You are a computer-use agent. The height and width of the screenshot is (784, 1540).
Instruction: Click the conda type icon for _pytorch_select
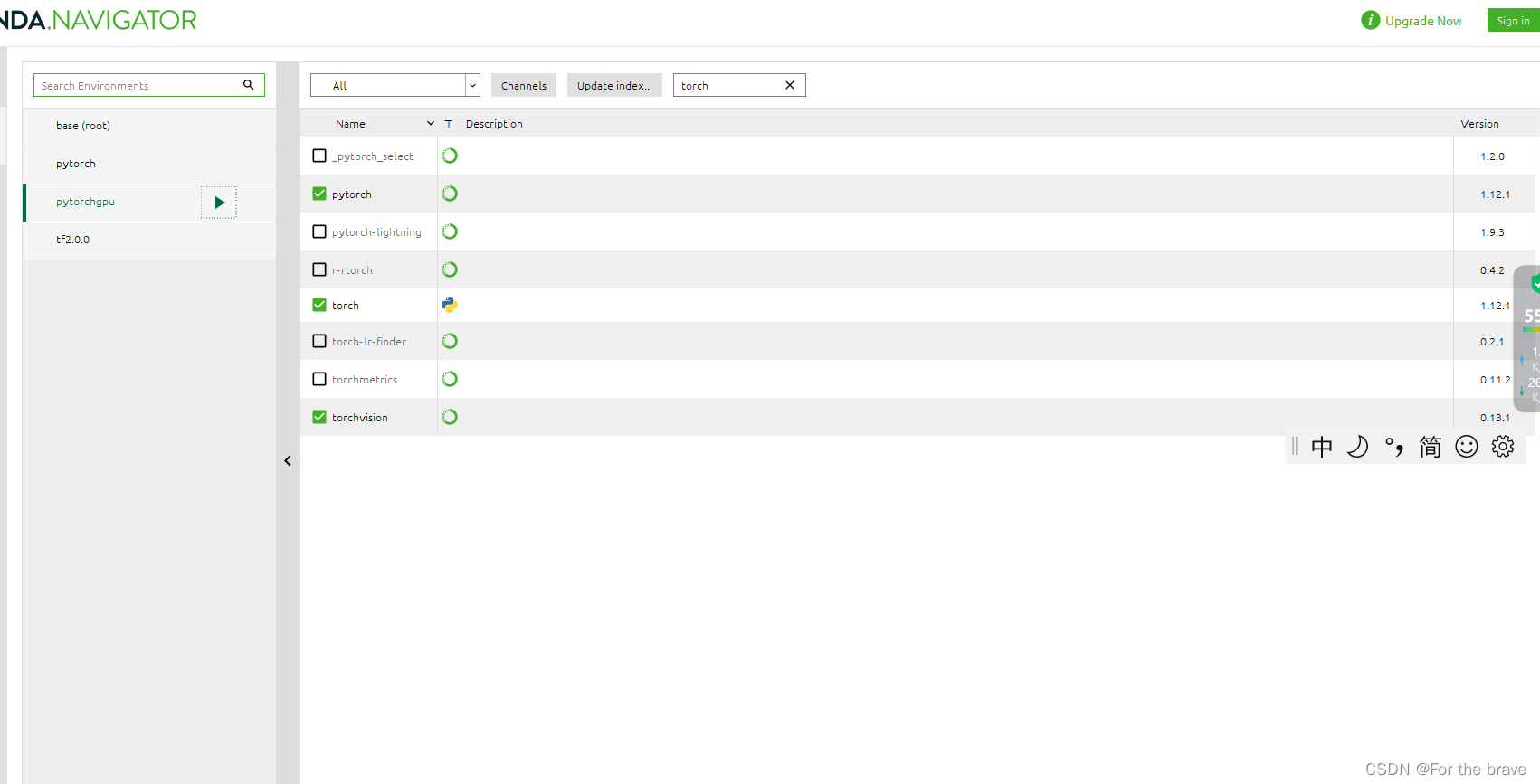(450, 156)
